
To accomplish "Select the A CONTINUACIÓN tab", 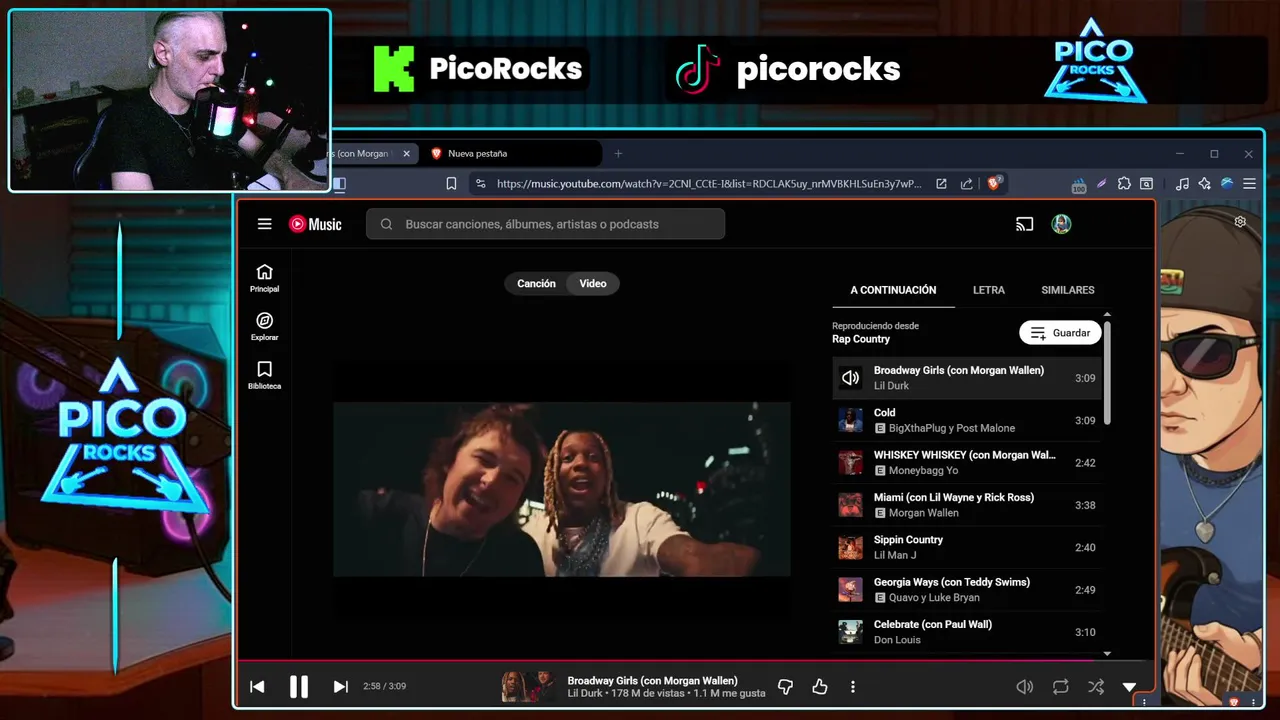I will [x=893, y=290].
